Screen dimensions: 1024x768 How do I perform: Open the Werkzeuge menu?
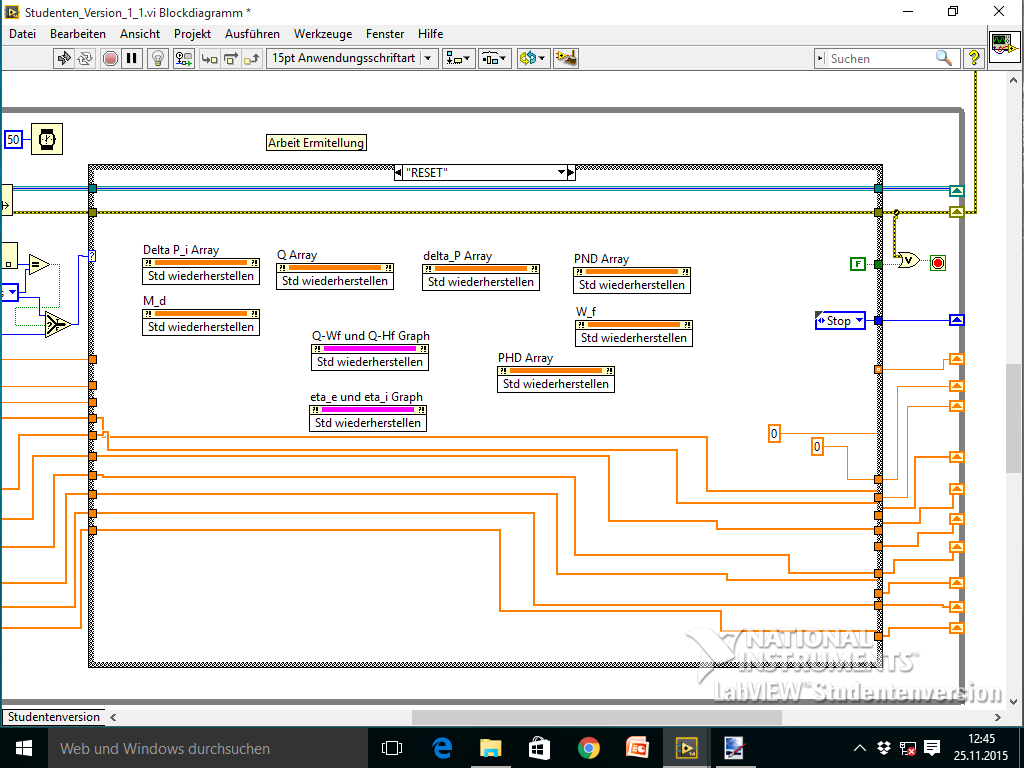coord(322,33)
